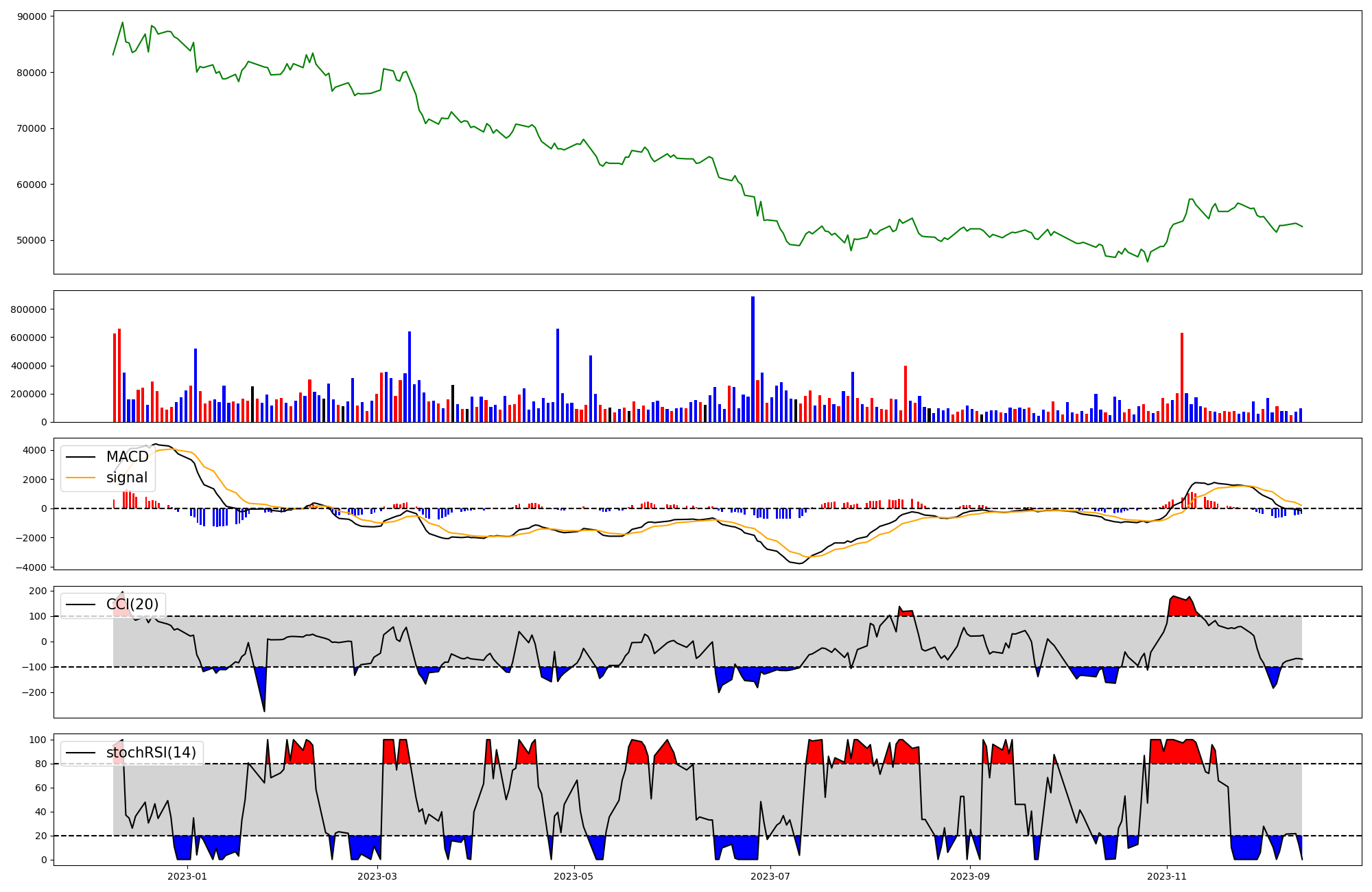Click the -200 CCI axis label
1372x892 pixels.
click(34, 693)
